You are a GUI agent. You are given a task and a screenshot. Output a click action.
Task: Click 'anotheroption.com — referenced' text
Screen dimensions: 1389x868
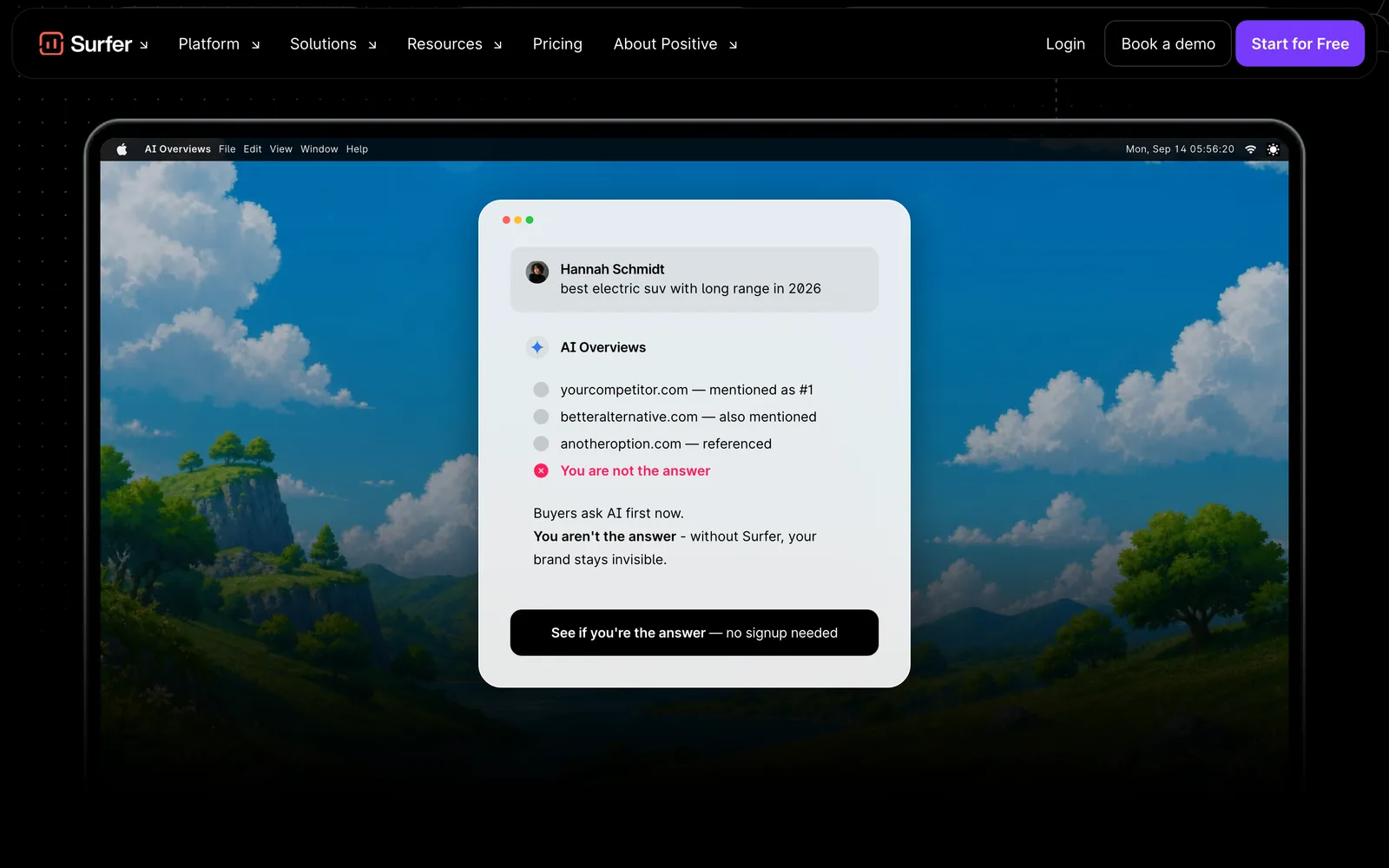[x=666, y=444]
